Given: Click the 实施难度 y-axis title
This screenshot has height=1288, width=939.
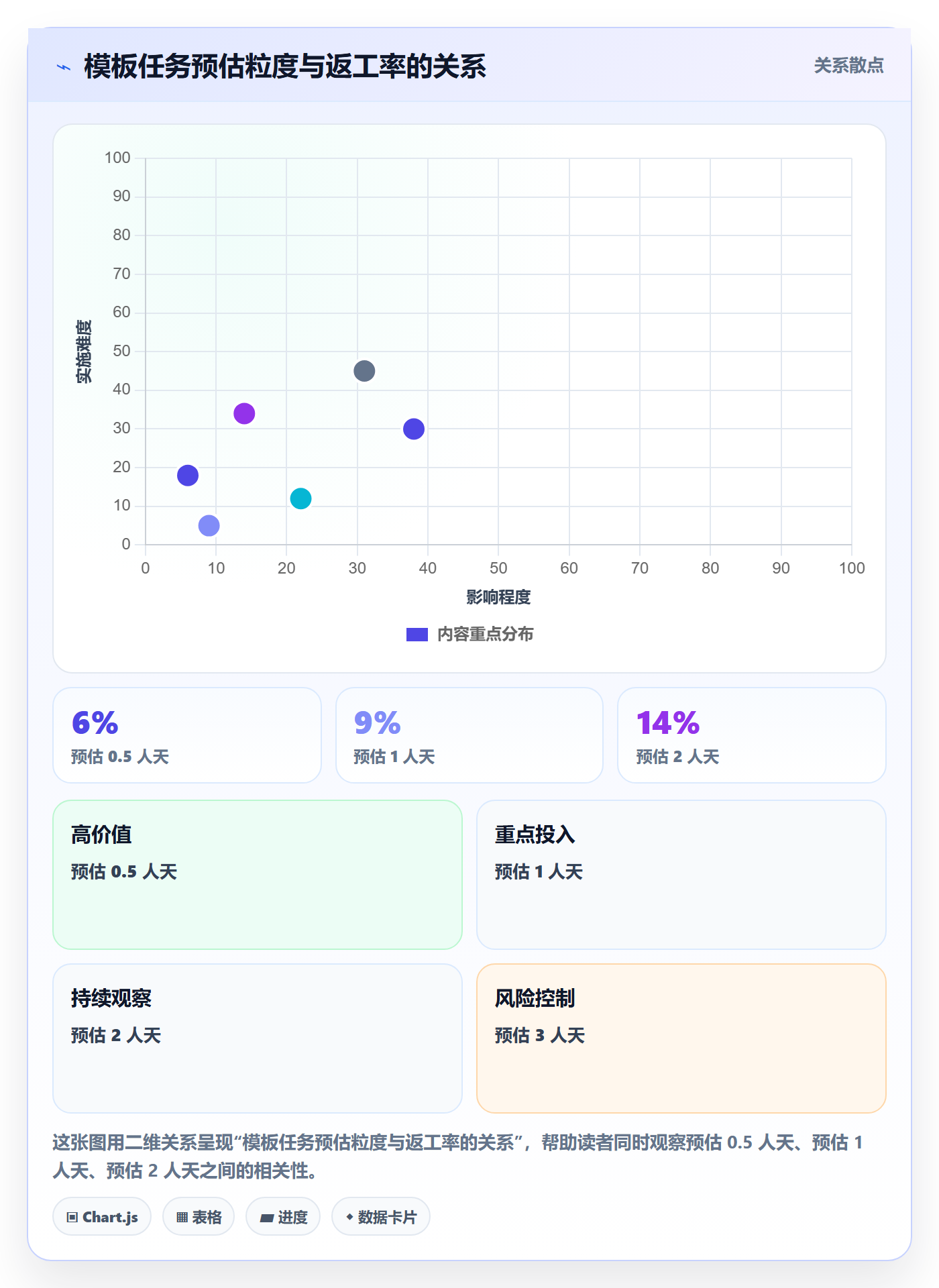Looking at the screenshot, I should point(84,352).
